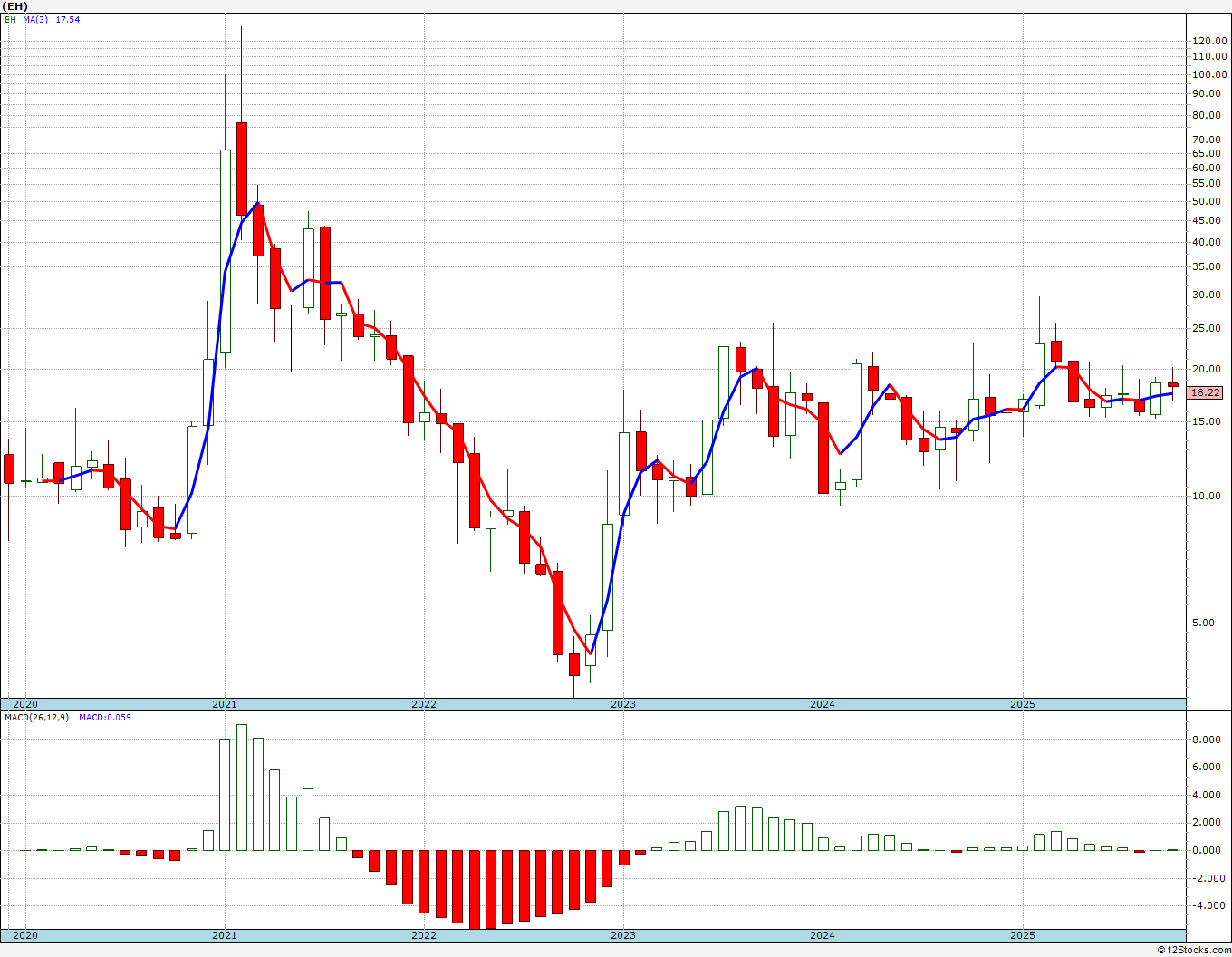The image size is (1232, 957).
Task: Select 2023 on the price chart time axis
Action: [623, 704]
